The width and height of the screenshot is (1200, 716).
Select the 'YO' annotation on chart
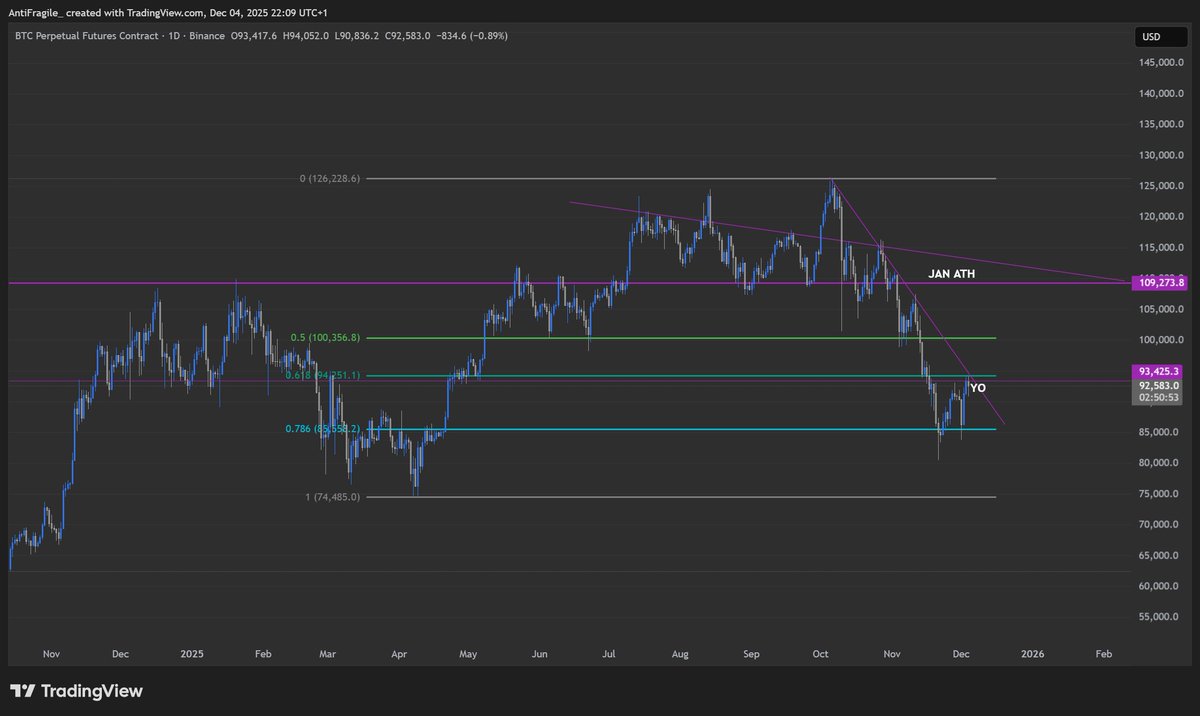978,387
